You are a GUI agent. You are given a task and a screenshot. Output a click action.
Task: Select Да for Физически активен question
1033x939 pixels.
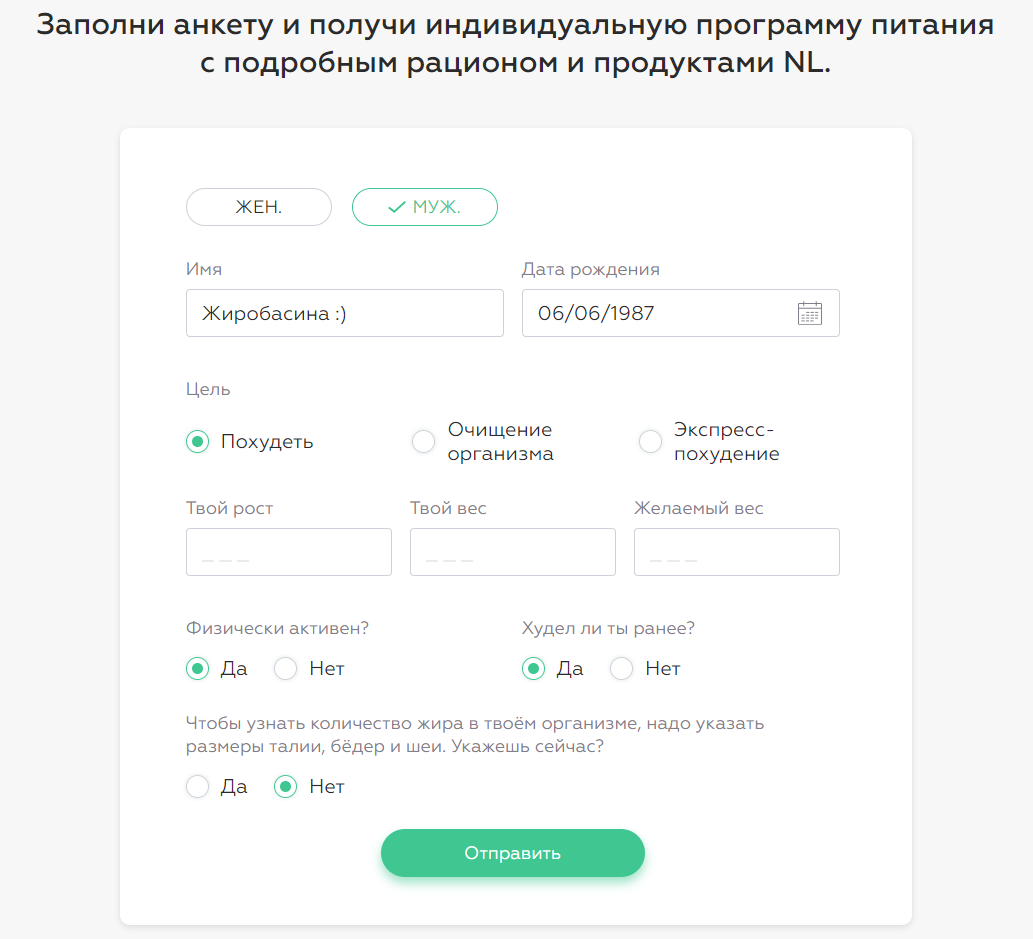click(x=197, y=668)
